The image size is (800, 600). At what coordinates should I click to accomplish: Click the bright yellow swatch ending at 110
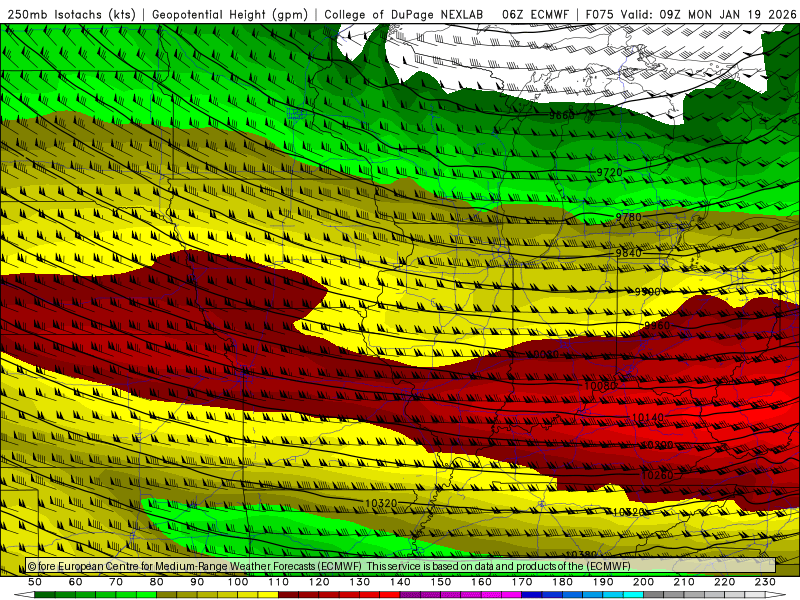[268, 595]
